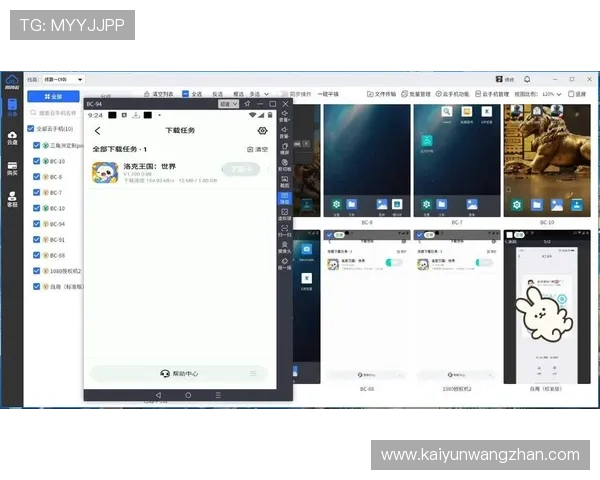600x480 pixels.
Task: Tap Android home circle in BC-94 nav bar
Action: point(188,395)
